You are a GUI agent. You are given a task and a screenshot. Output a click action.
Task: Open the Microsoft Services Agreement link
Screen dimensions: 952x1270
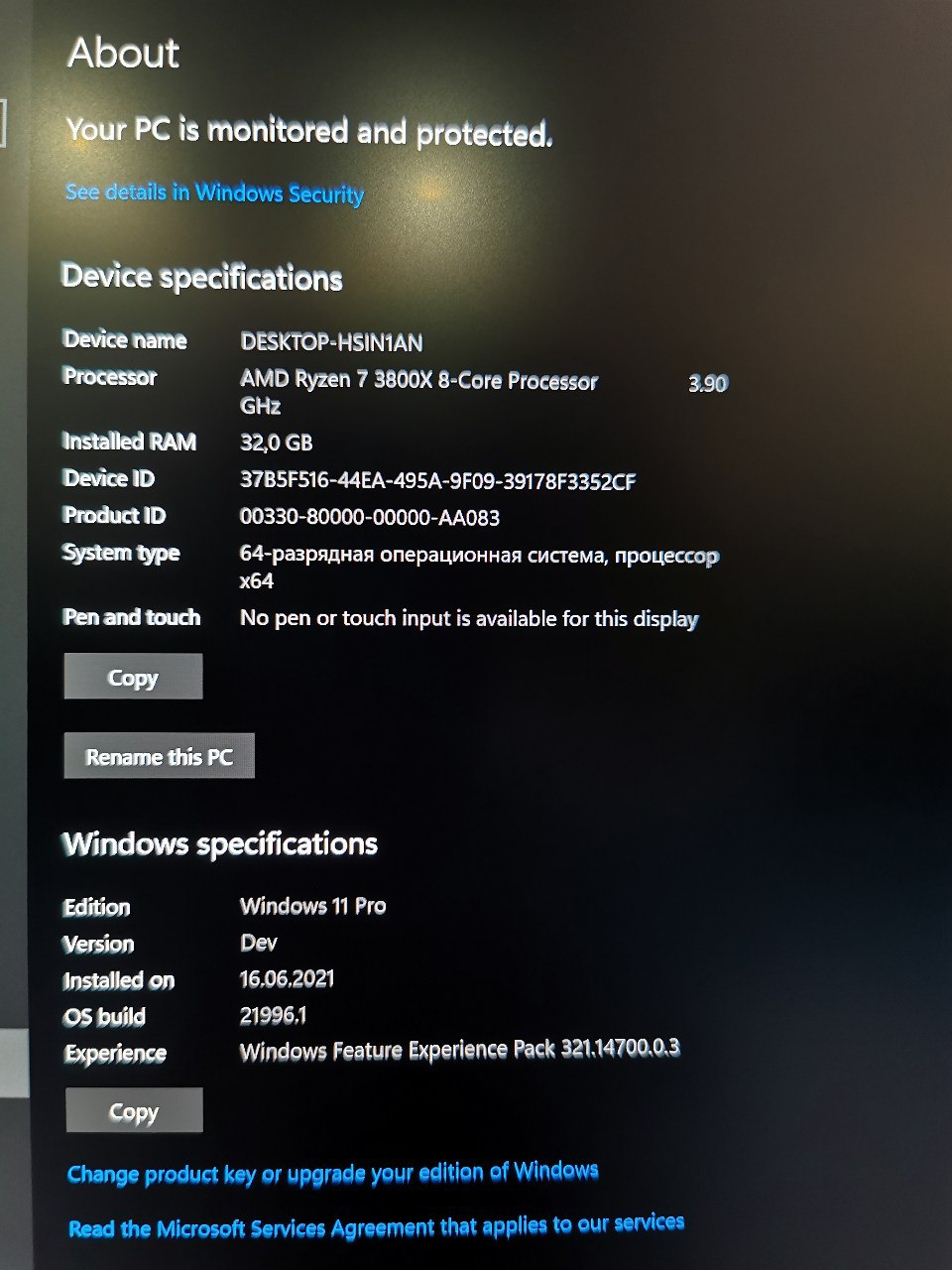click(376, 1226)
